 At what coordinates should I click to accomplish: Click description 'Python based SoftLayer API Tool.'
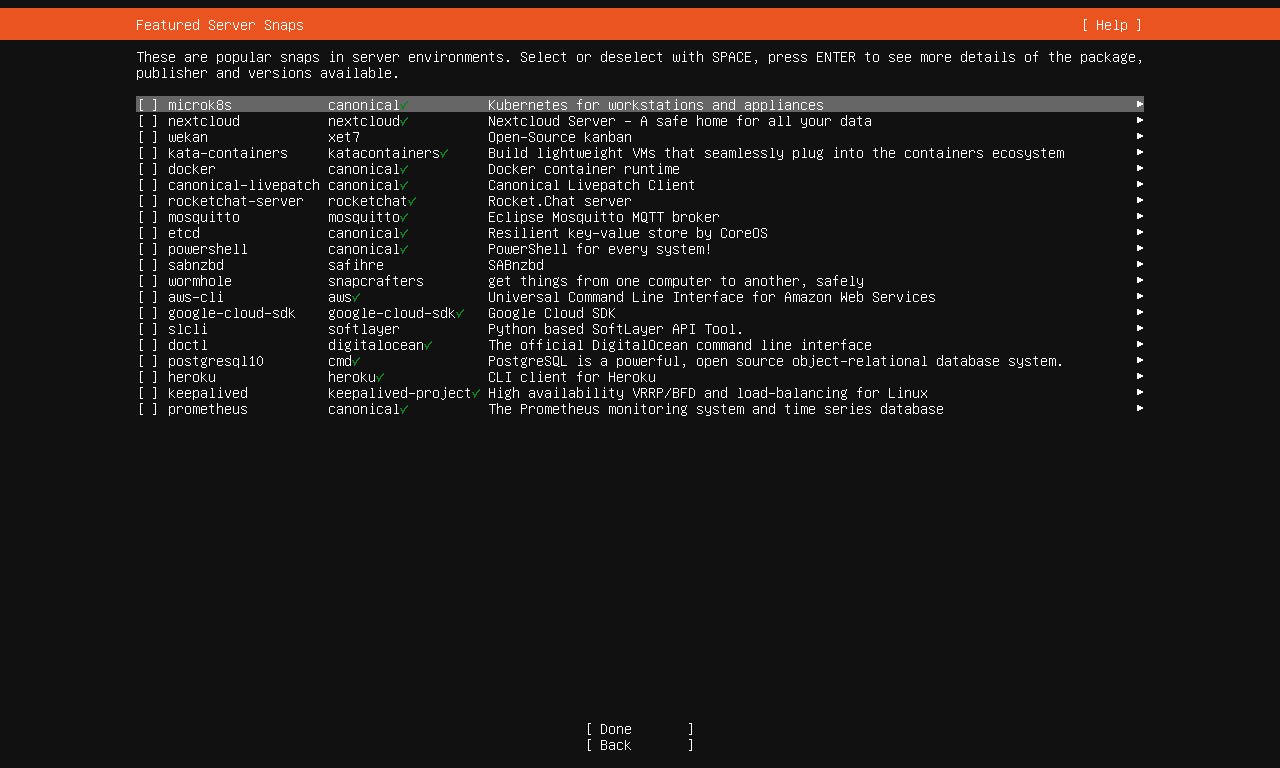click(x=616, y=329)
